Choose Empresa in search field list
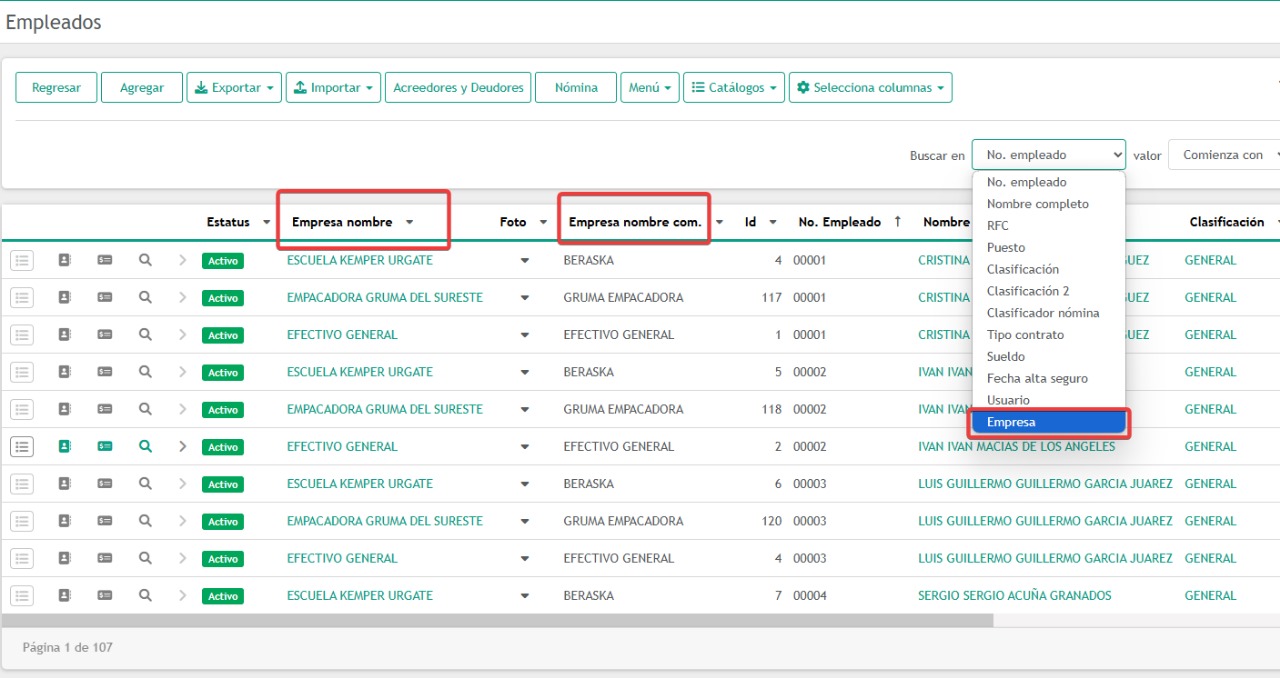1280x678 pixels. click(x=1049, y=422)
